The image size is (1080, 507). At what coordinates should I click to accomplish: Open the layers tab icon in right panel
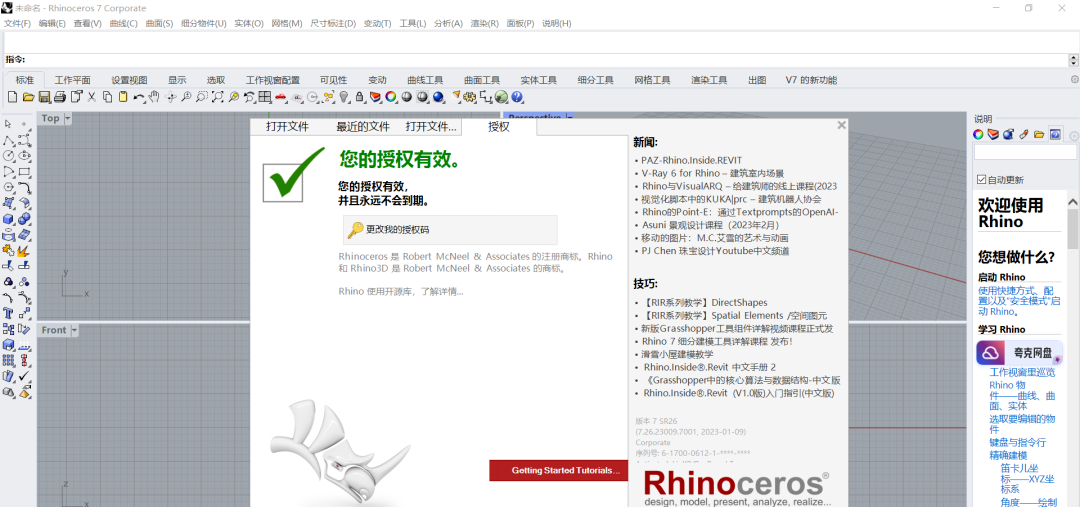click(x=993, y=134)
